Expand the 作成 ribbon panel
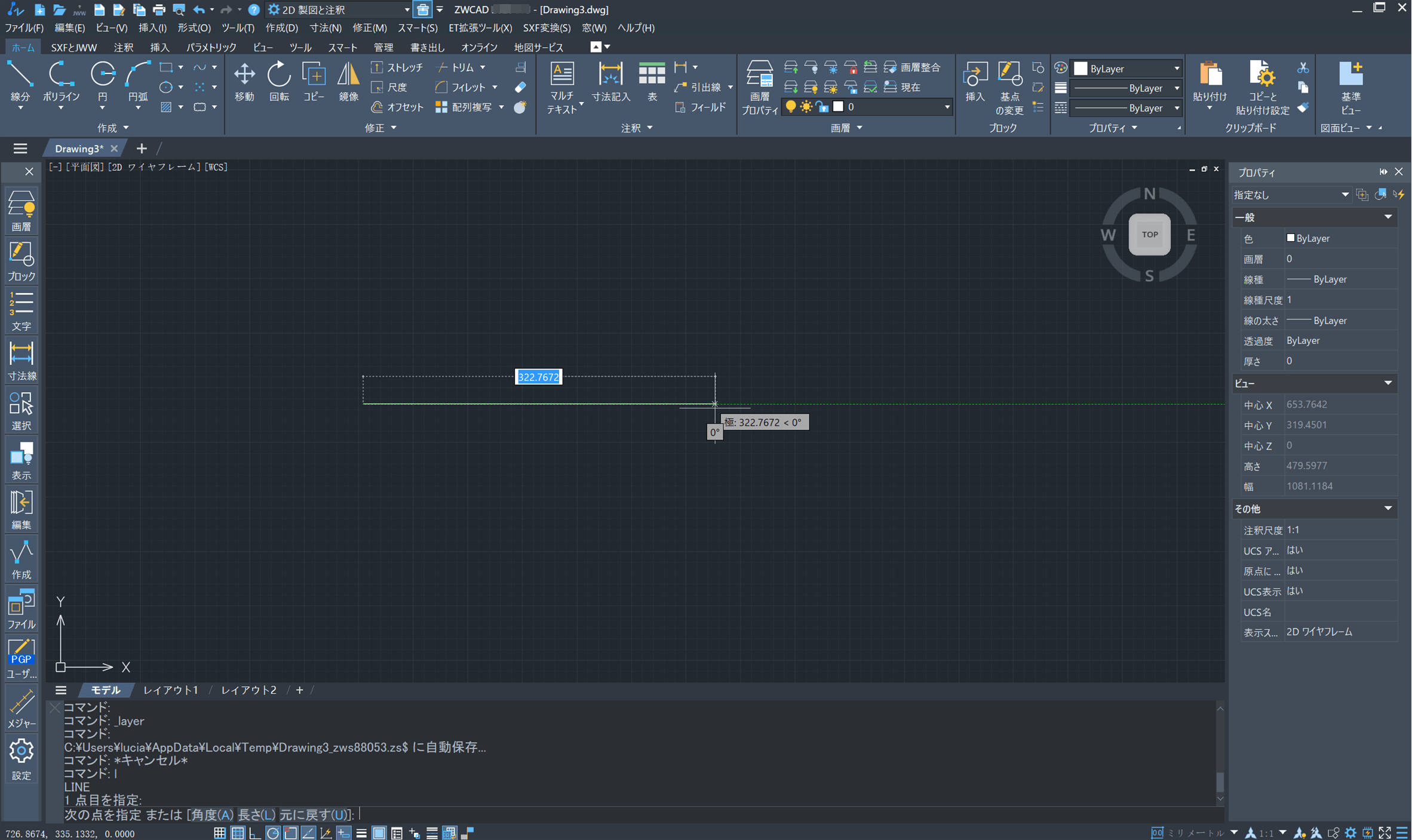Image resolution: width=1412 pixels, height=840 pixels. (x=113, y=128)
